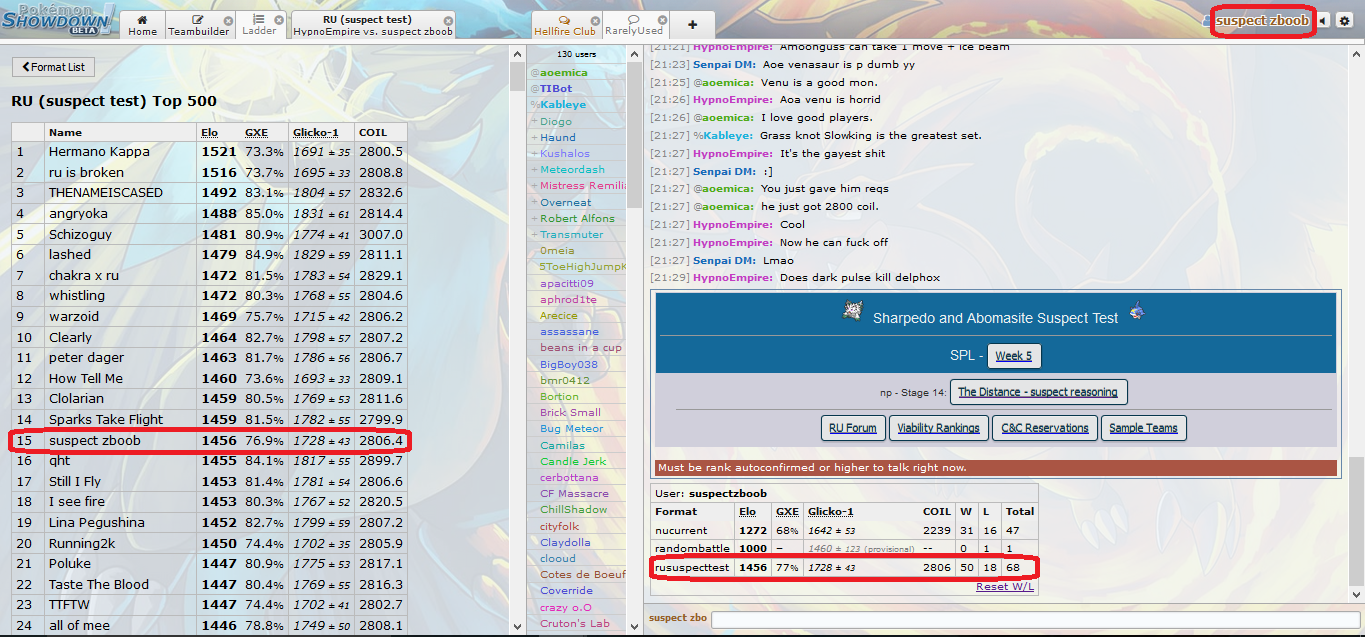Open a new room with plus icon
Viewport: 1365px width, 637px height.
(693, 25)
